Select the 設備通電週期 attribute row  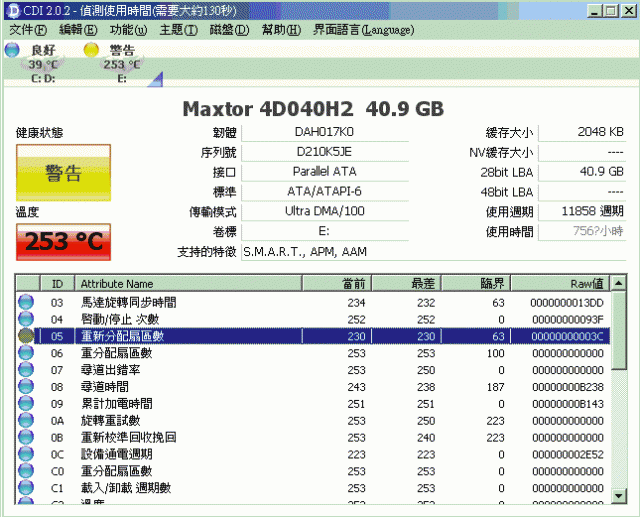[313, 454]
